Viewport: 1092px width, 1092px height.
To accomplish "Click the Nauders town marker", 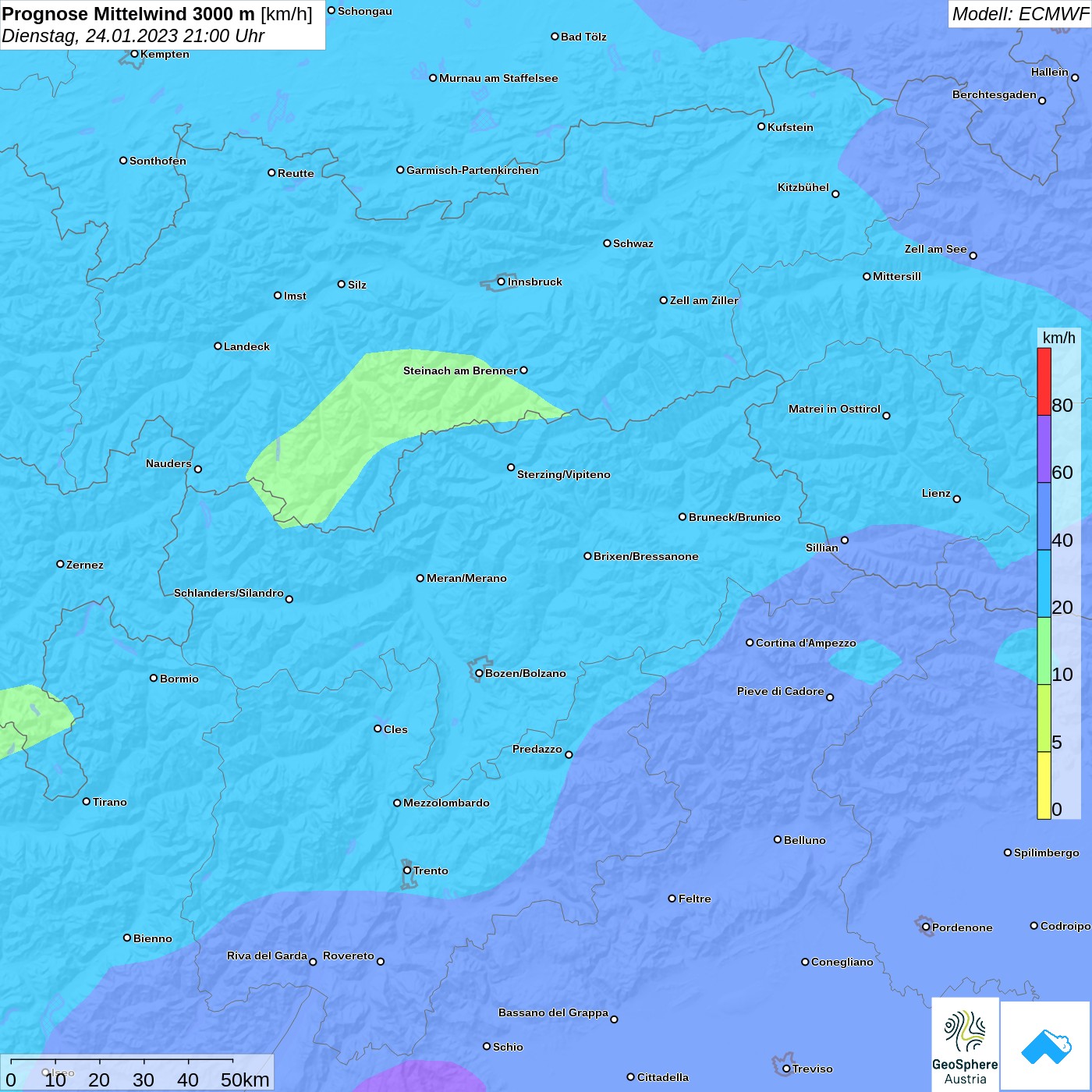I will [197, 470].
